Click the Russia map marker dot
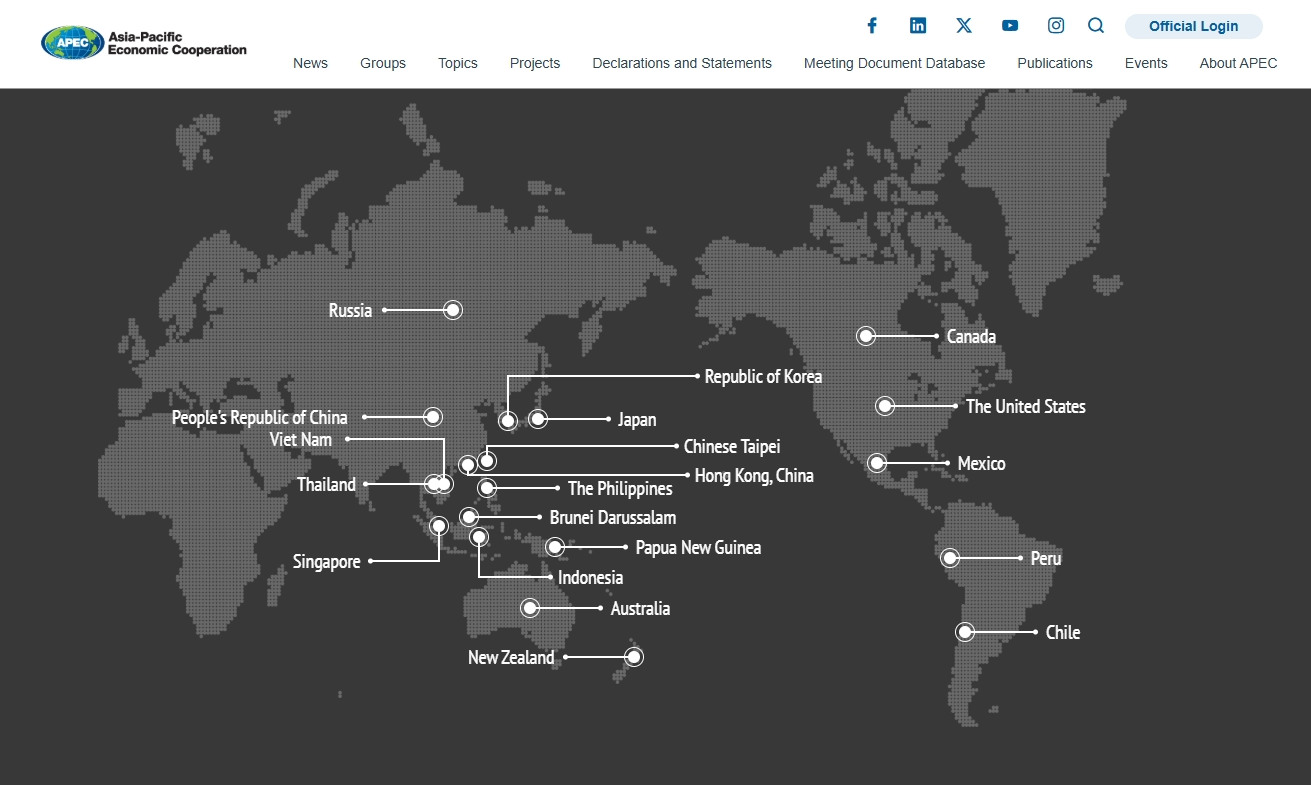 click(x=453, y=310)
